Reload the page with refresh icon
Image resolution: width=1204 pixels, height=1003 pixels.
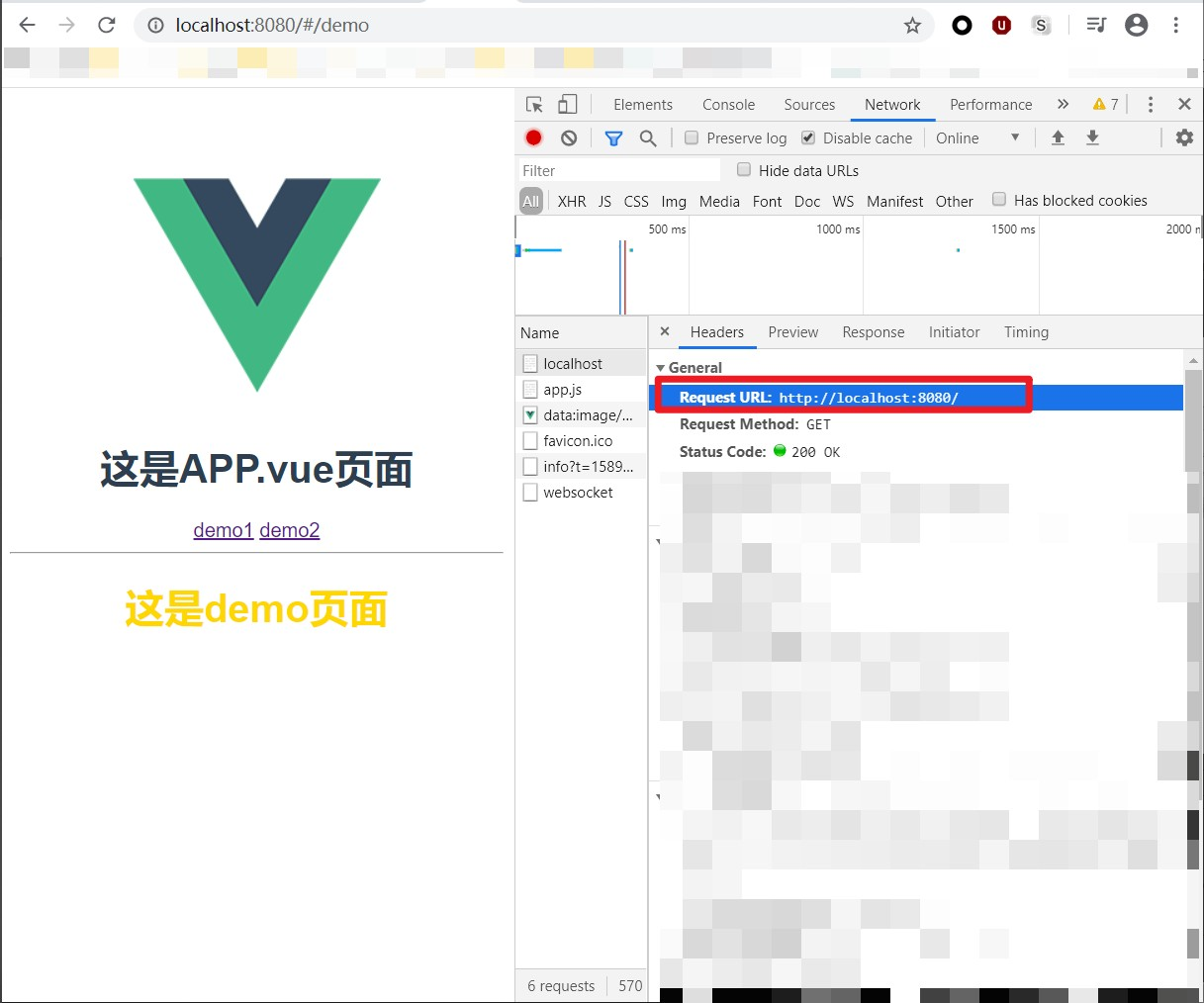coord(107,25)
